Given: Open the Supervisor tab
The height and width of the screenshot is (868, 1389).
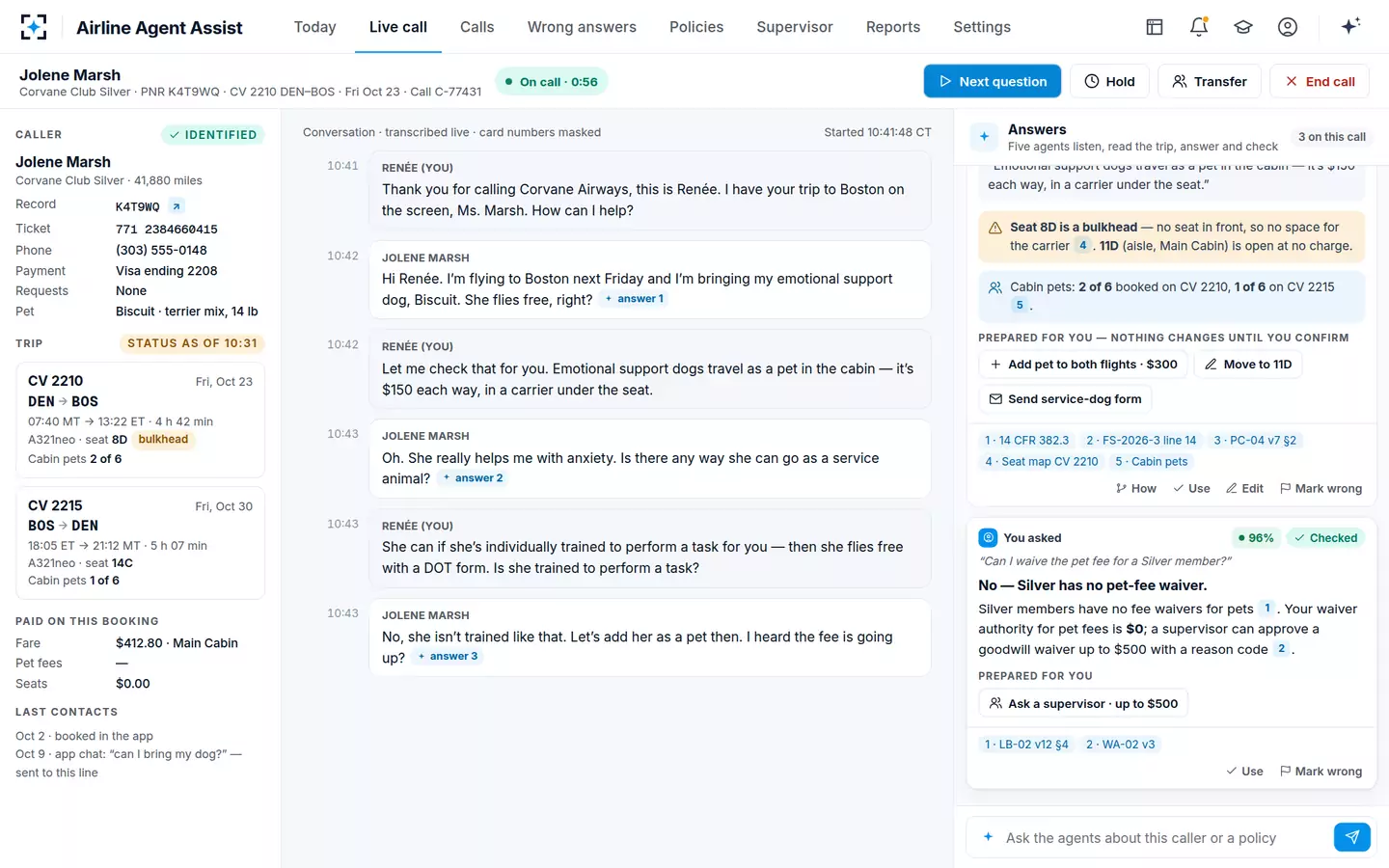Looking at the screenshot, I should pos(795,27).
